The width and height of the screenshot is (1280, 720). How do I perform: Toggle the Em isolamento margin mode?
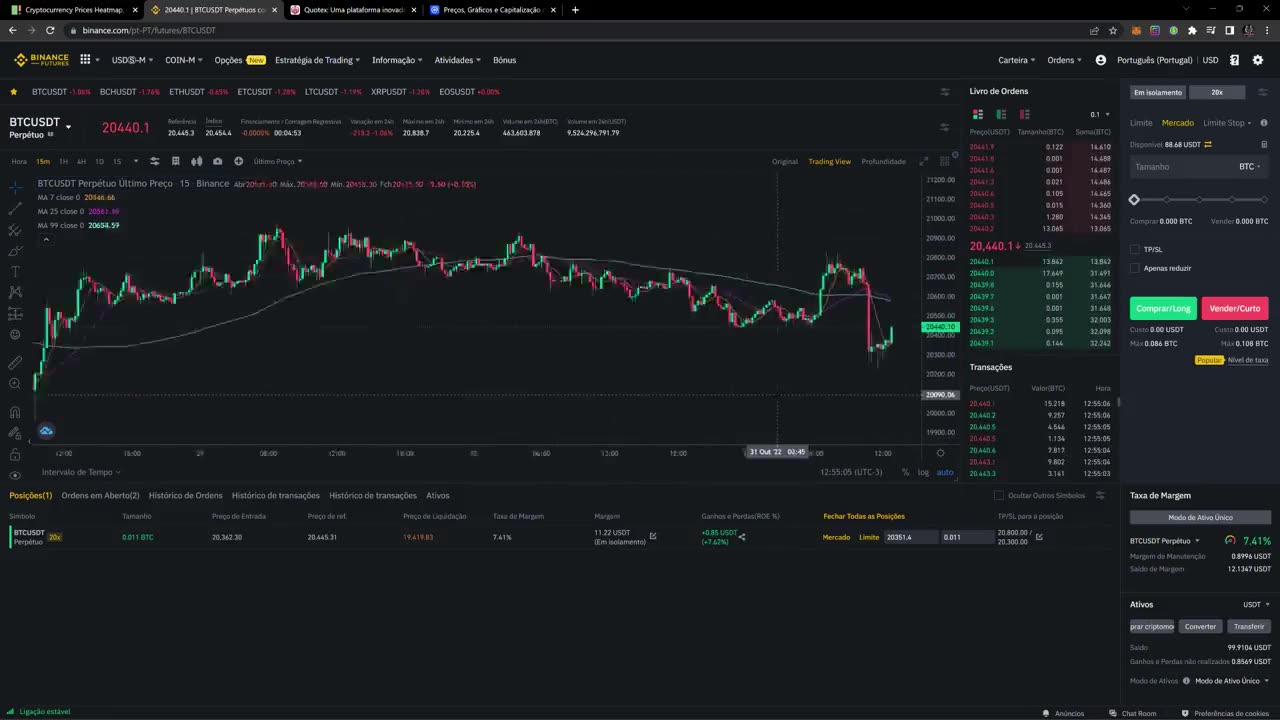[x=1157, y=92]
